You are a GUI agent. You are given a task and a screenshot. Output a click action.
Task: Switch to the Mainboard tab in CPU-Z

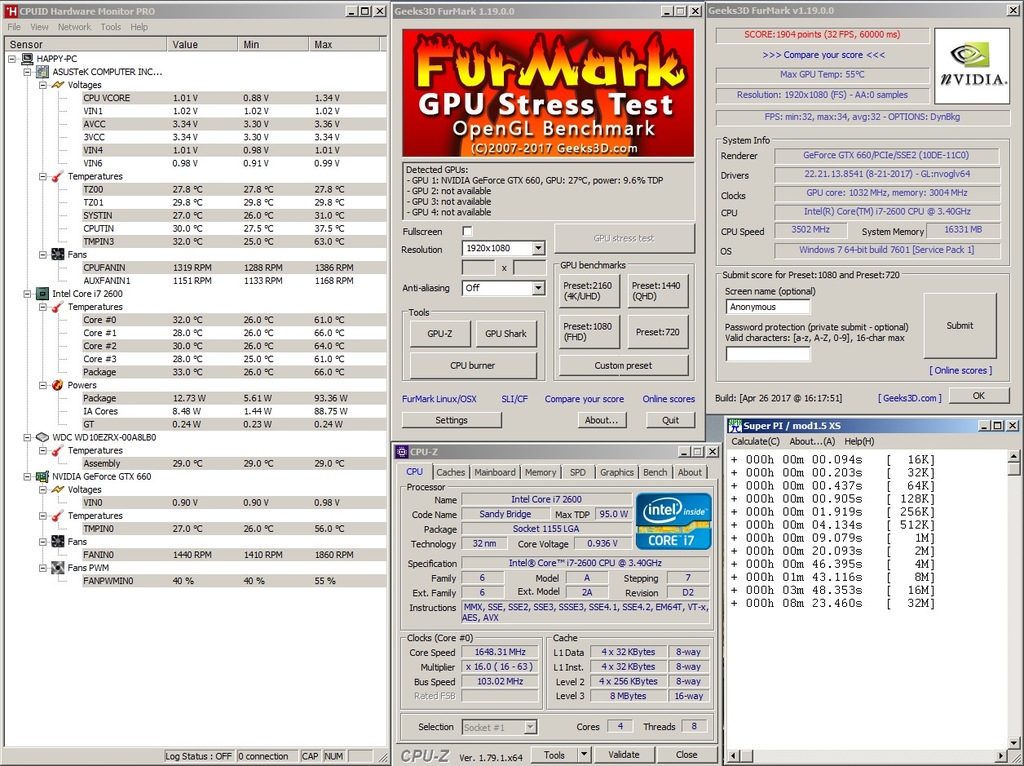(495, 472)
